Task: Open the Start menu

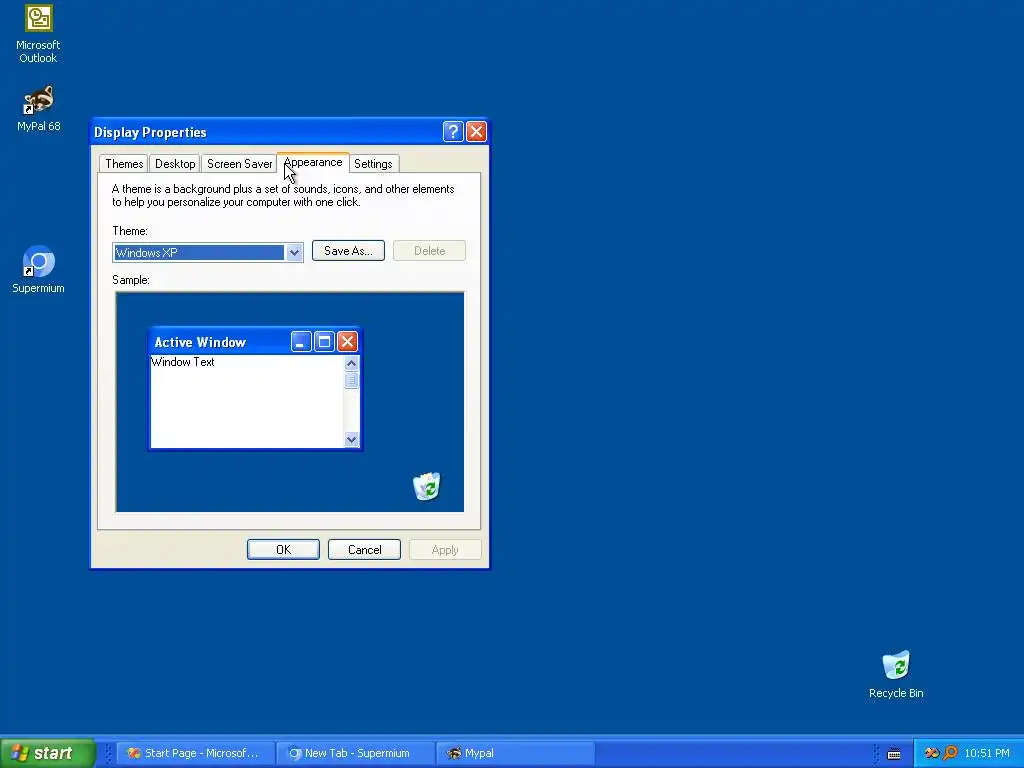Action: pyautogui.click(x=47, y=753)
